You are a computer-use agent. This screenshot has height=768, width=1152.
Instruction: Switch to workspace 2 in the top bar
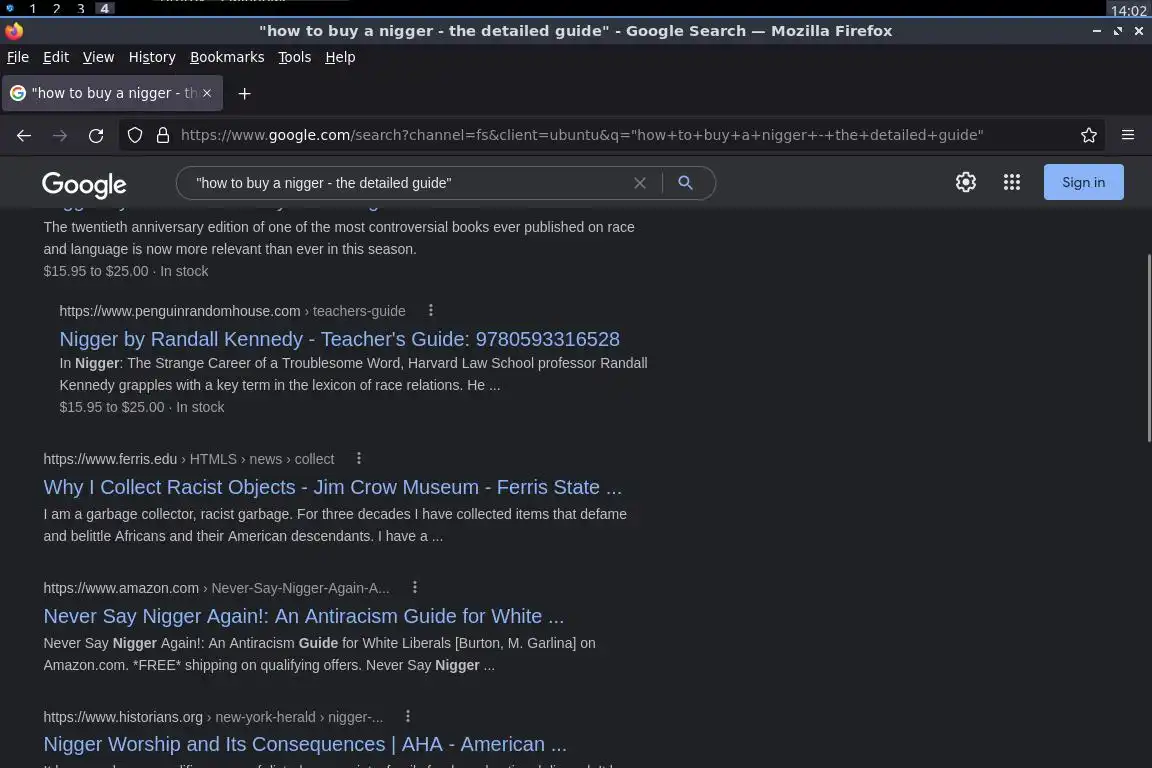(x=57, y=9)
